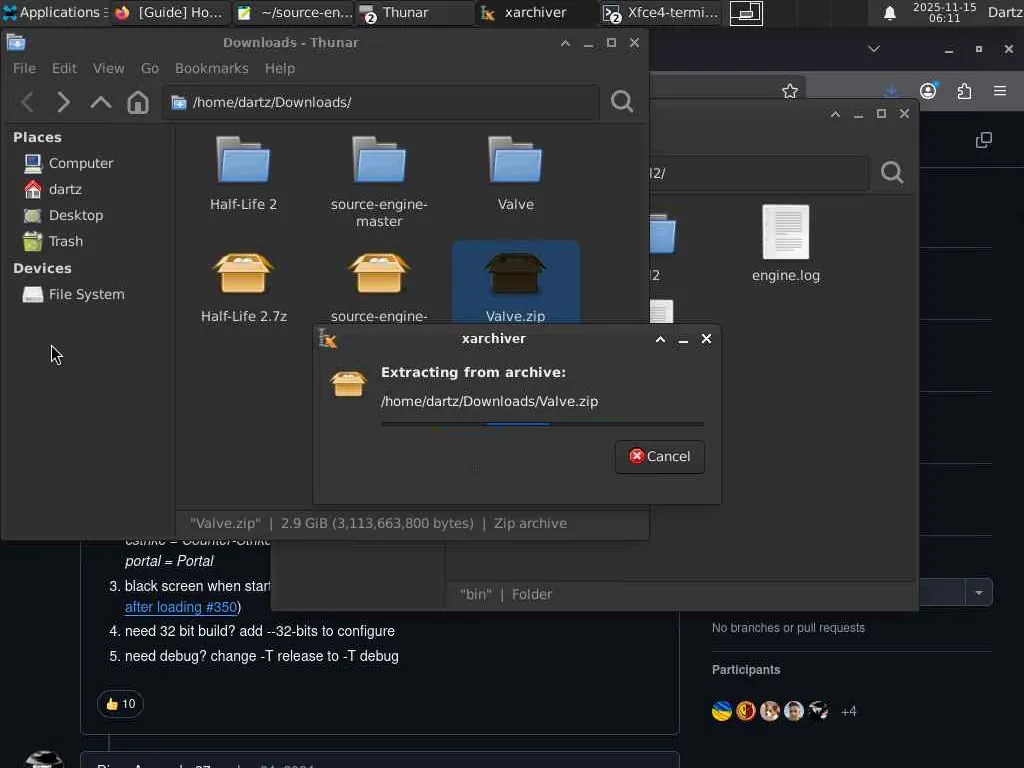1024x768 pixels.
Task: Click the extraction progress bar
Action: (x=542, y=424)
